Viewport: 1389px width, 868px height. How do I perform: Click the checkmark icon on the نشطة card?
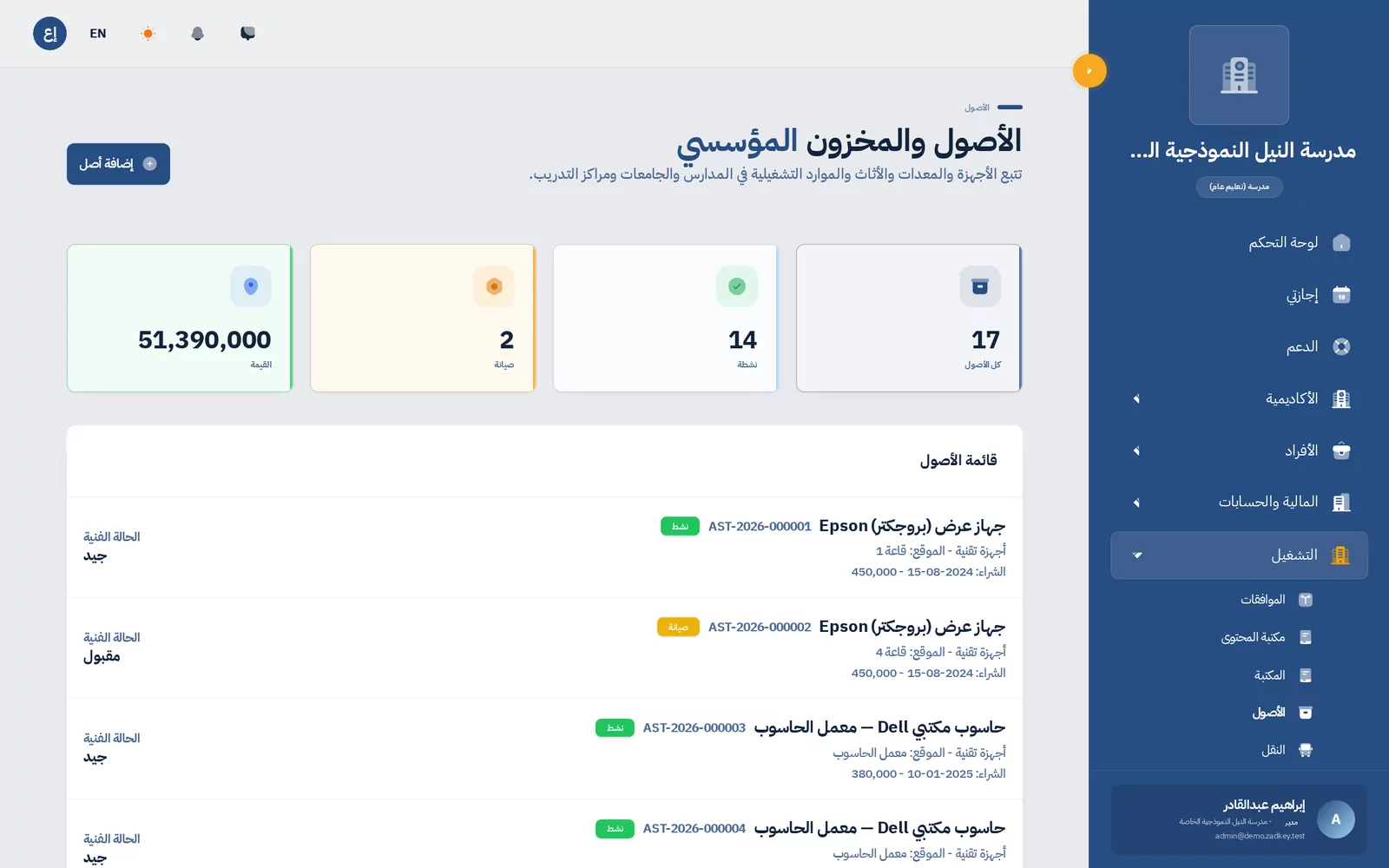(737, 286)
